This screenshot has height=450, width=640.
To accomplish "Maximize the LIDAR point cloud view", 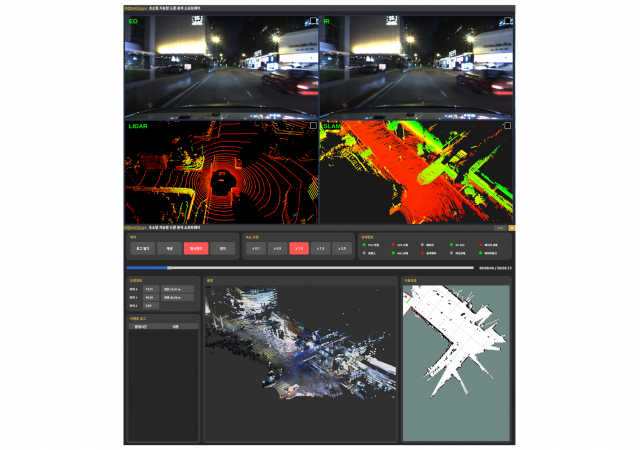I will click(x=313, y=127).
